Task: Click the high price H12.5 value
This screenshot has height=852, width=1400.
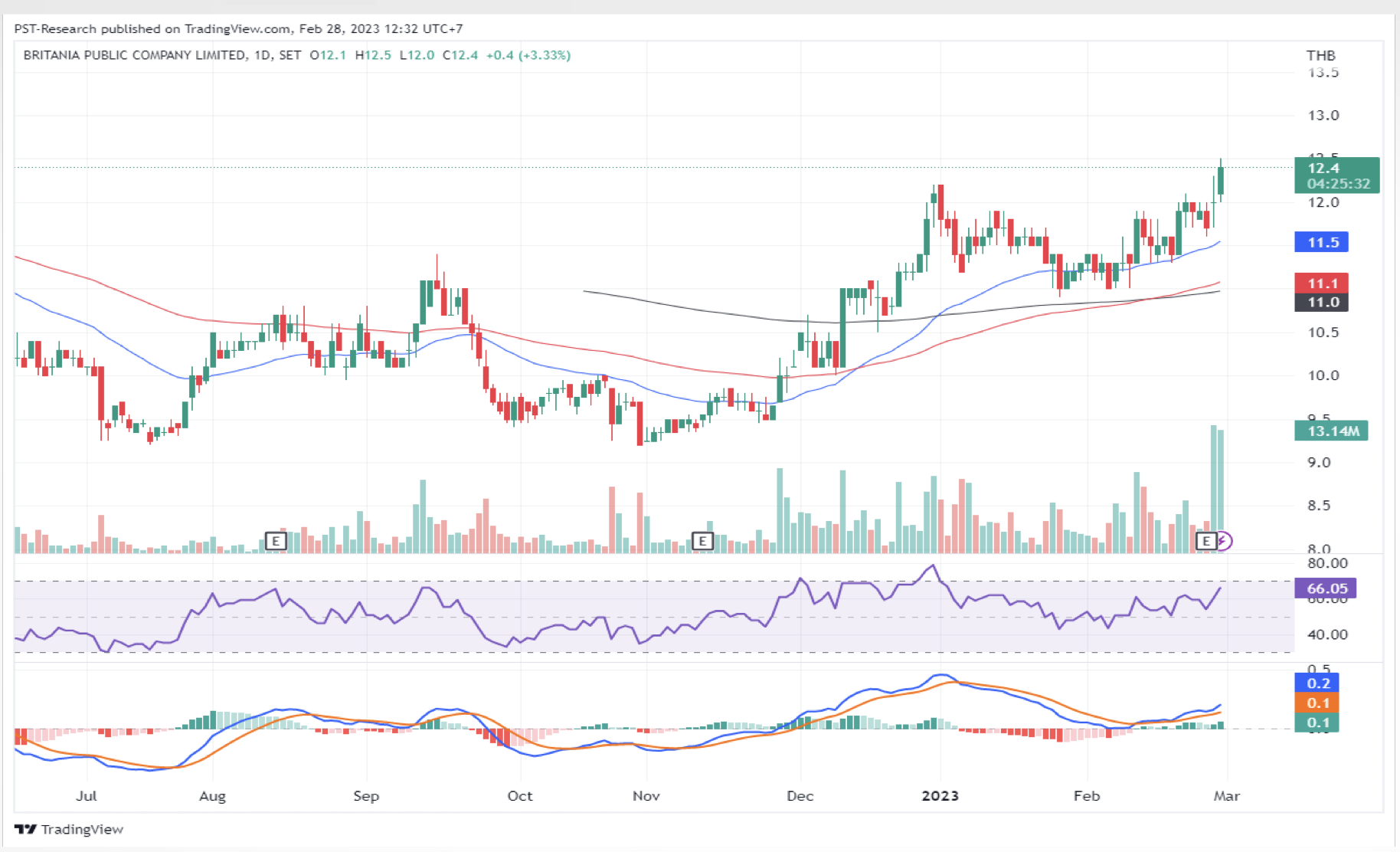Action: click(373, 55)
